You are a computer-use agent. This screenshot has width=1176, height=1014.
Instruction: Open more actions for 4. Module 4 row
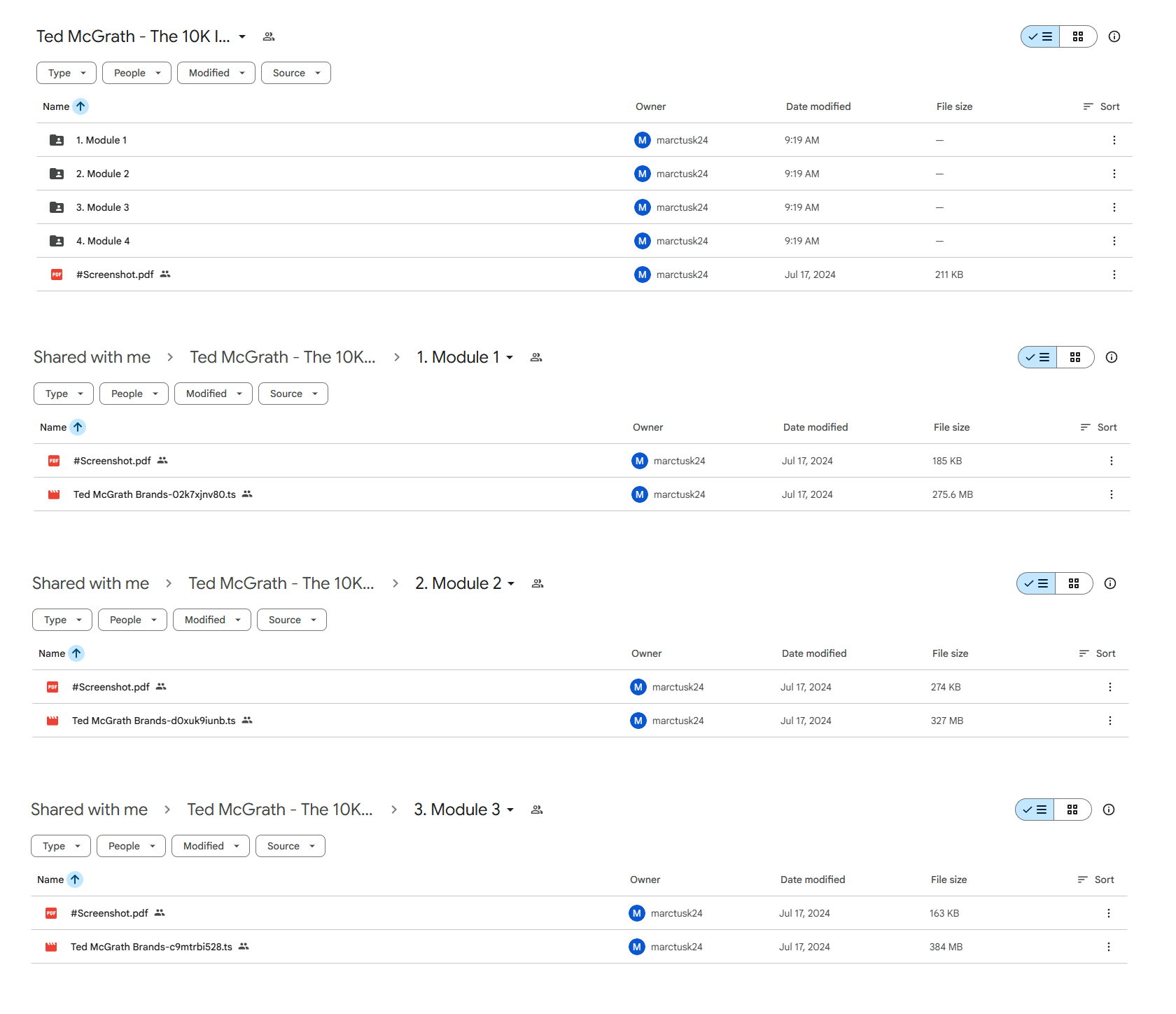point(1114,241)
